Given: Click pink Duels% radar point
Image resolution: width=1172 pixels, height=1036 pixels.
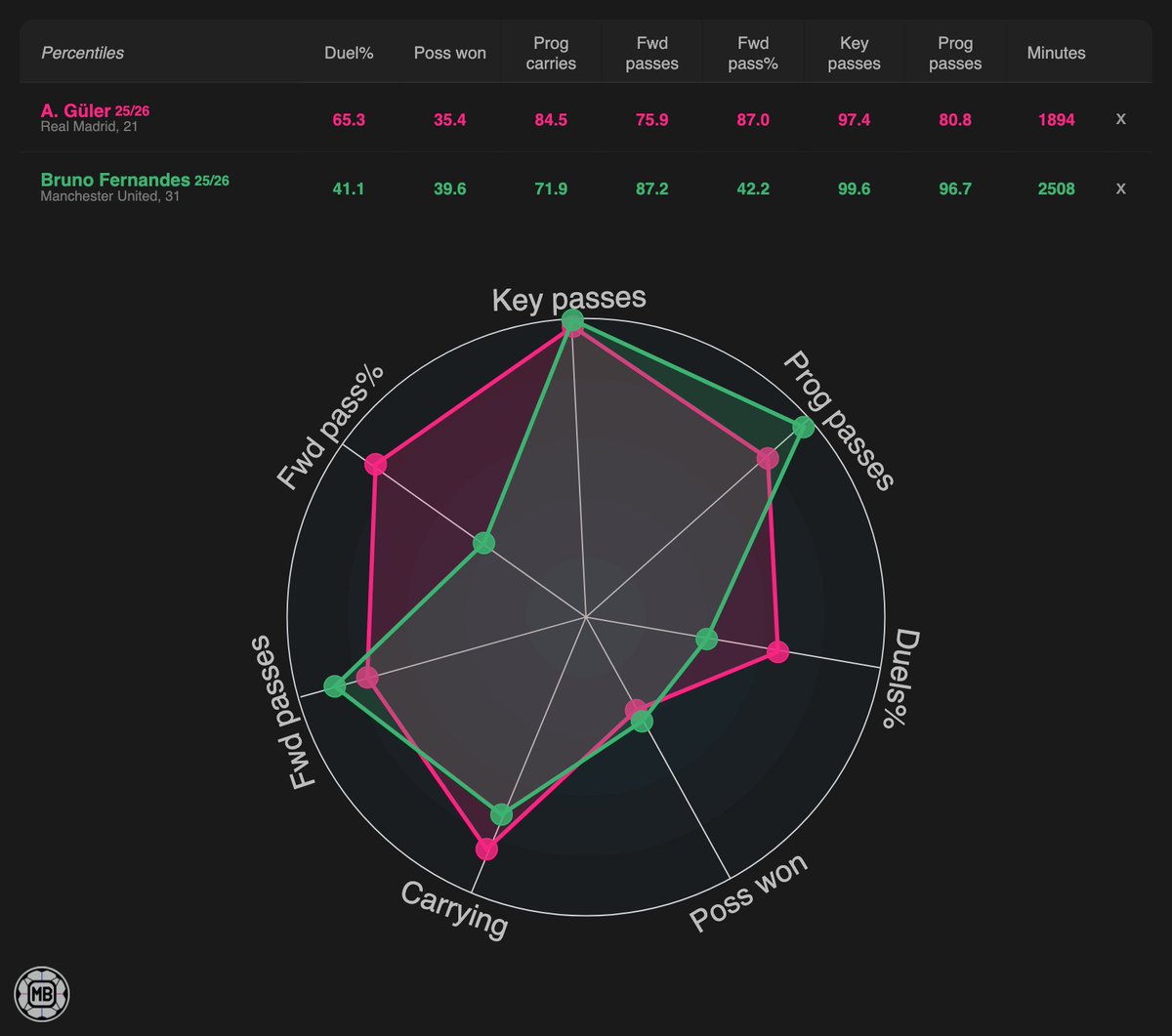Looking at the screenshot, I should 776,652.
